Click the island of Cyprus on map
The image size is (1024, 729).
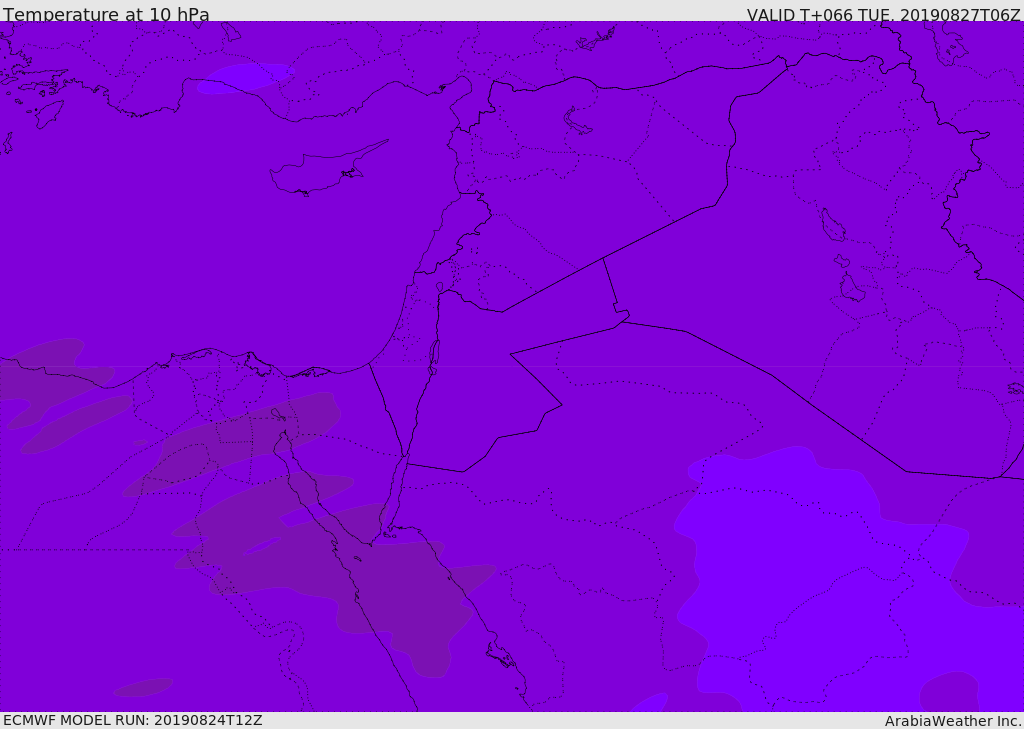(327, 169)
